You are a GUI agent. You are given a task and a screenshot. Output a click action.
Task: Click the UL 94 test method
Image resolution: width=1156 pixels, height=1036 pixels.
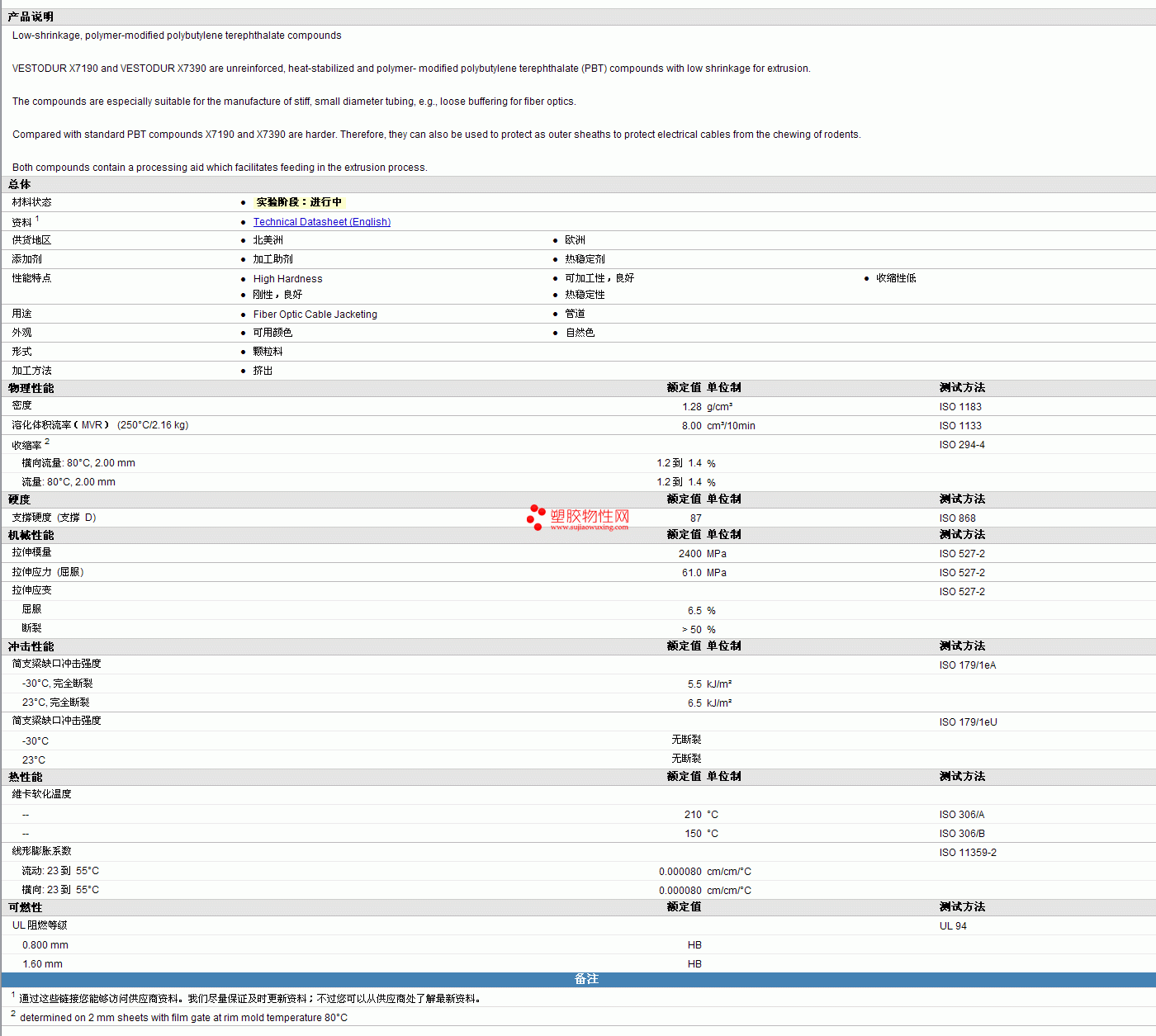(x=953, y=926)
